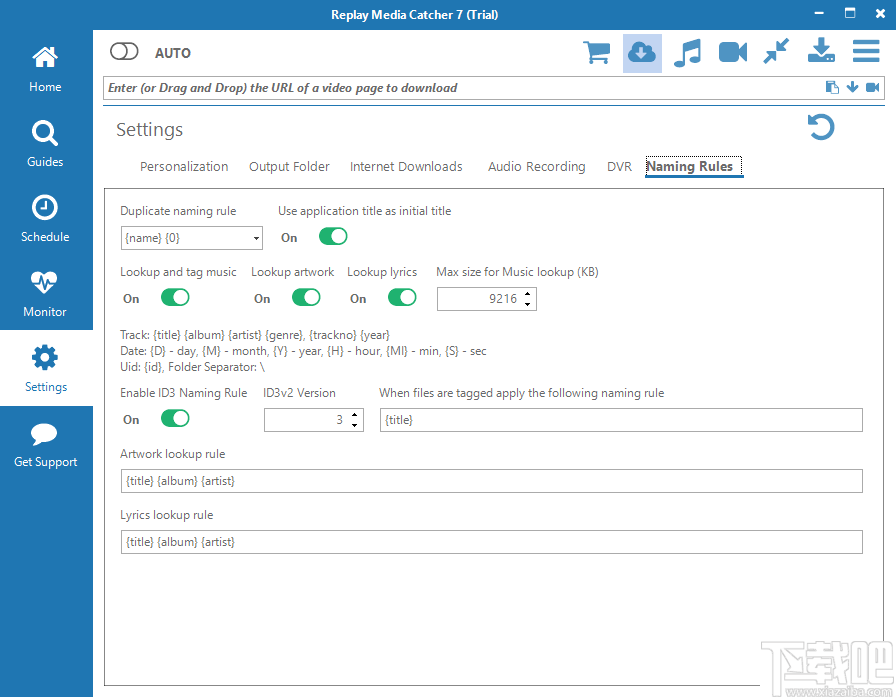Disable Lookup and tag music toggle
This screenshot has height=697, width=896.
pyautogui.click(x=174, y=298)
